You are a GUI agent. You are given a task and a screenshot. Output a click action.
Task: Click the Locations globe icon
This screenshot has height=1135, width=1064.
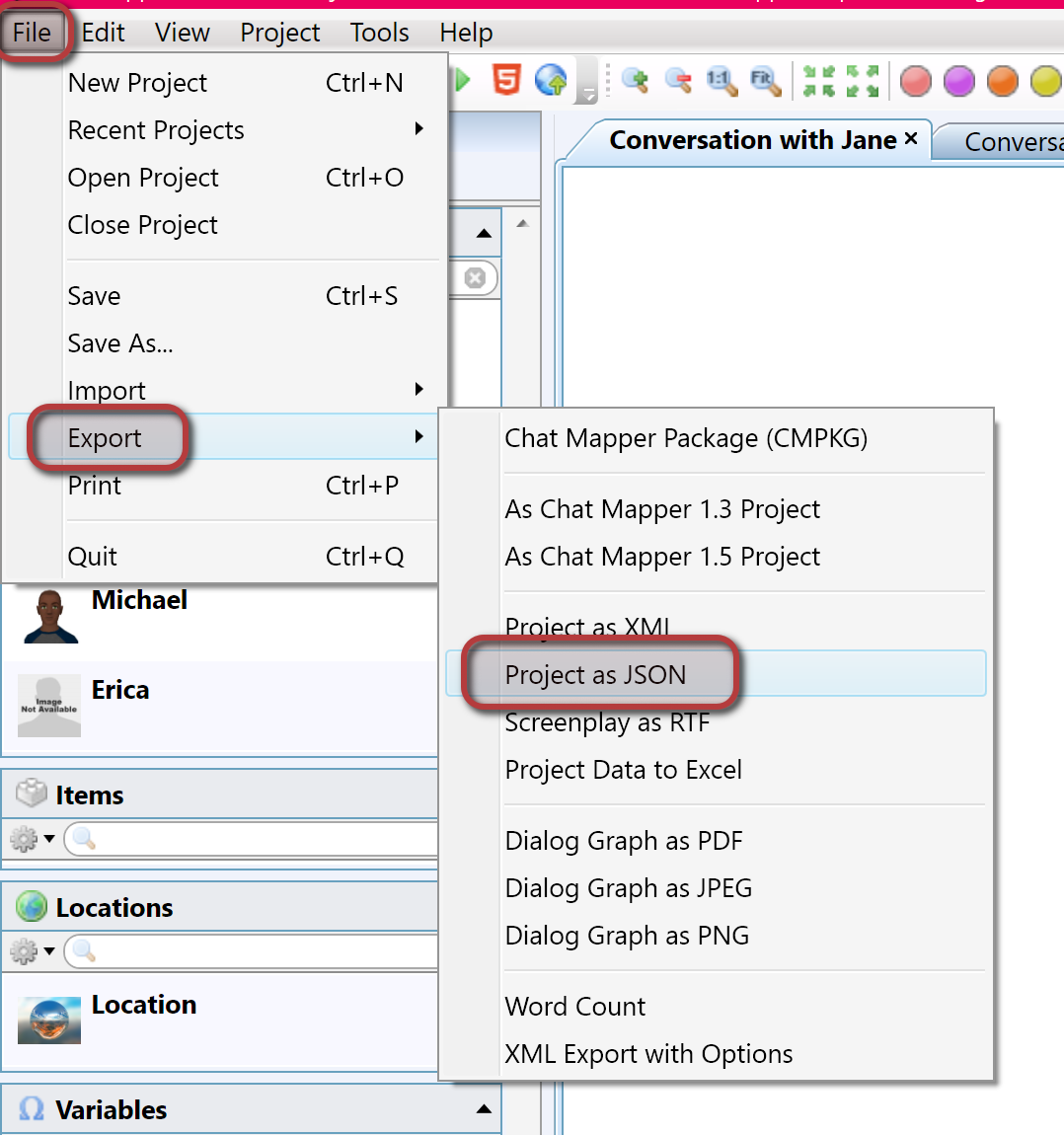[x=32, y=906]
